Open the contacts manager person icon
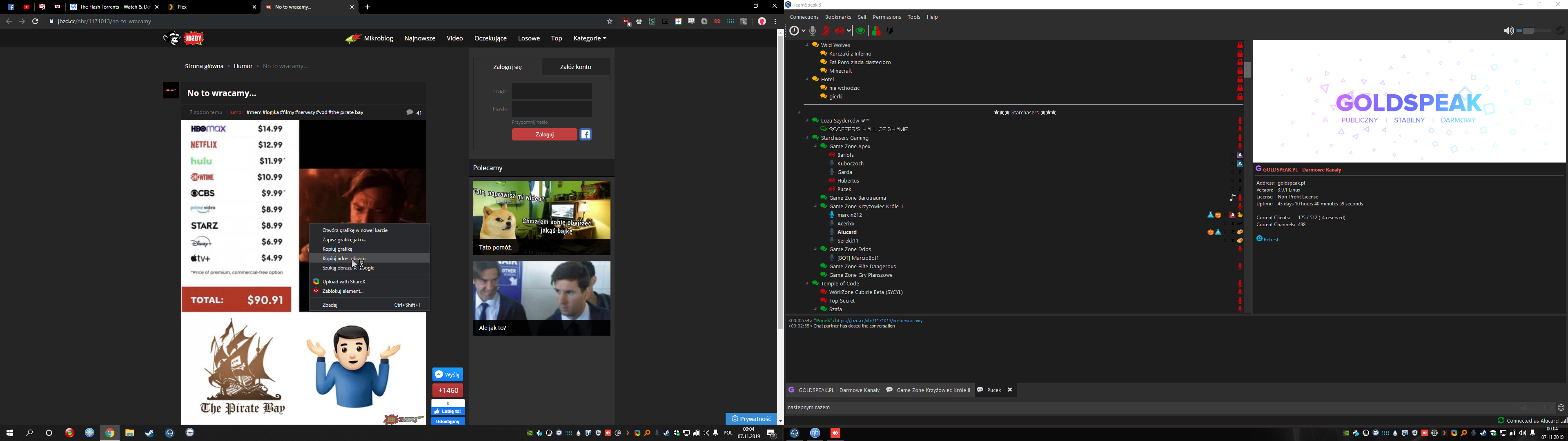The width and height of the screenshot is (1568, 441). coord(877,31)
